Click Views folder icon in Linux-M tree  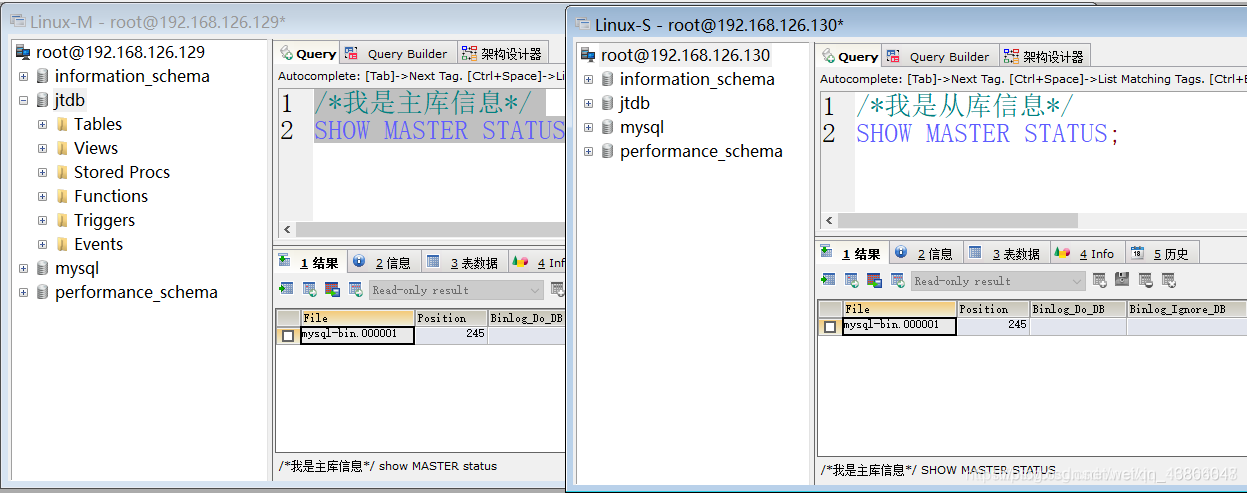tap(62, 148)
